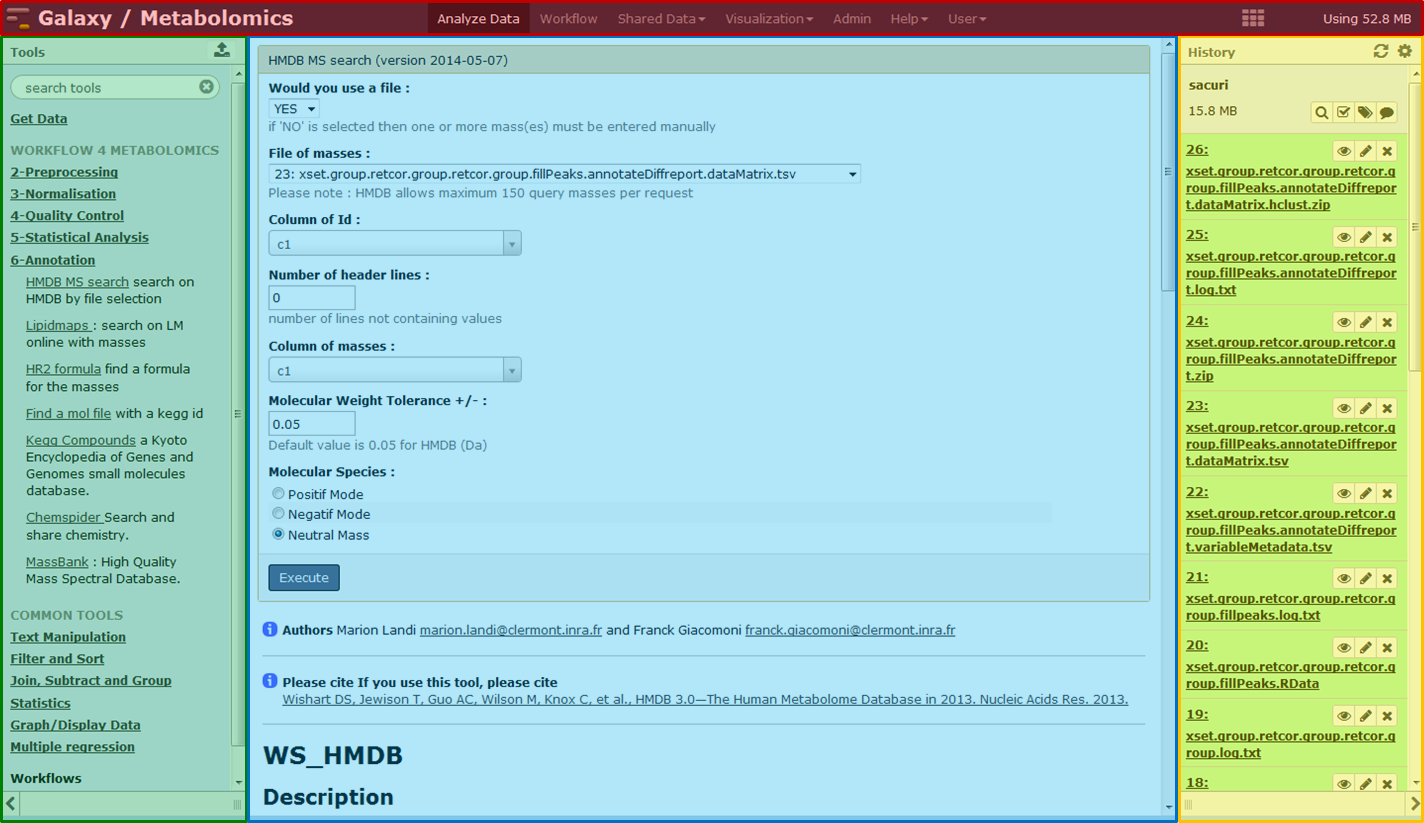The height and width of the screenshot is (823, 1424).
Task: View dataset 23 data with eye icon
Action: (1343, 408)
